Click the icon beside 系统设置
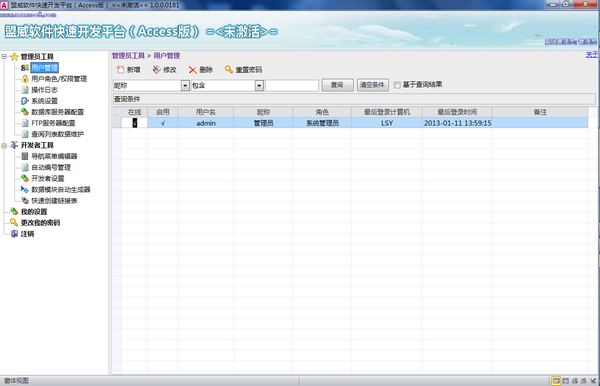The image size is (600, 386). click(x=25, y=101)
